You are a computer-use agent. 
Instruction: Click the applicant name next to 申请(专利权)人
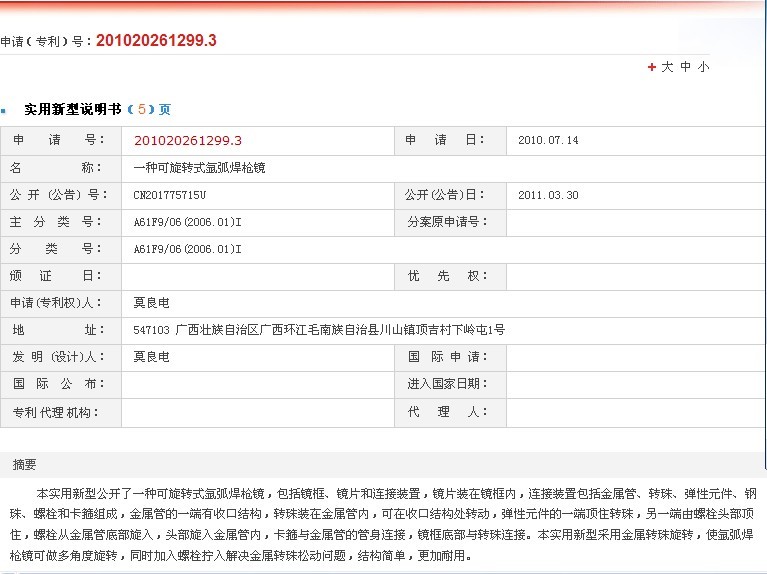tap(151, 302)
